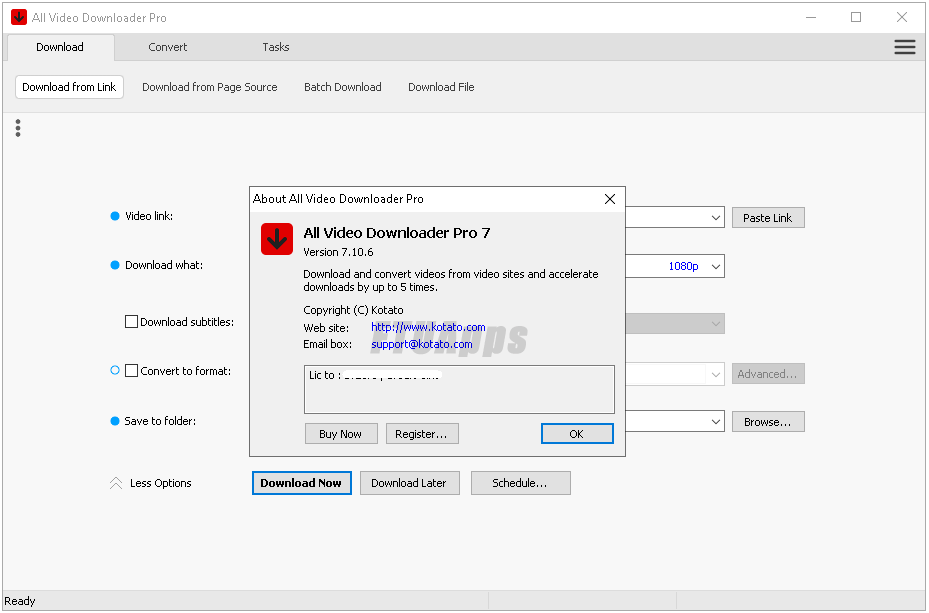
Task: Select Download from Link mode
Action: point(69,87)
